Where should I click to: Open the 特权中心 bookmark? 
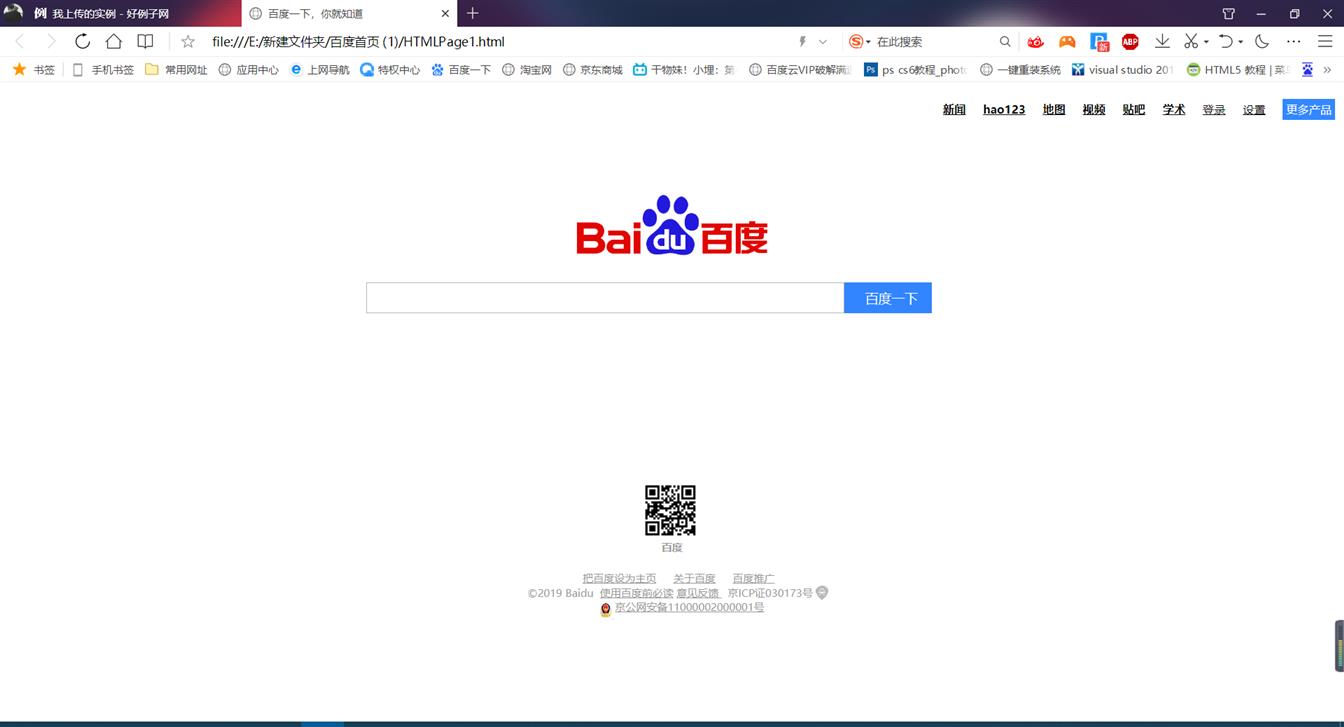tap(390, 70)
